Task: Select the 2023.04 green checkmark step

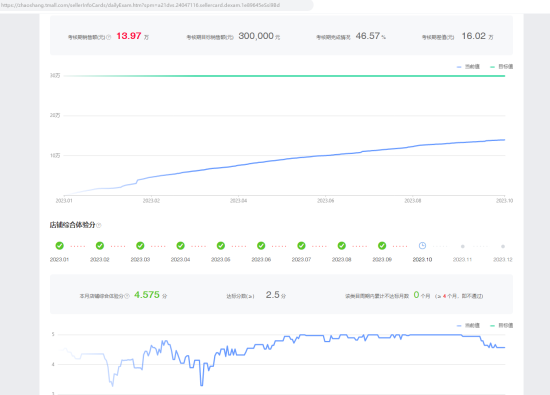Action: 181,246
